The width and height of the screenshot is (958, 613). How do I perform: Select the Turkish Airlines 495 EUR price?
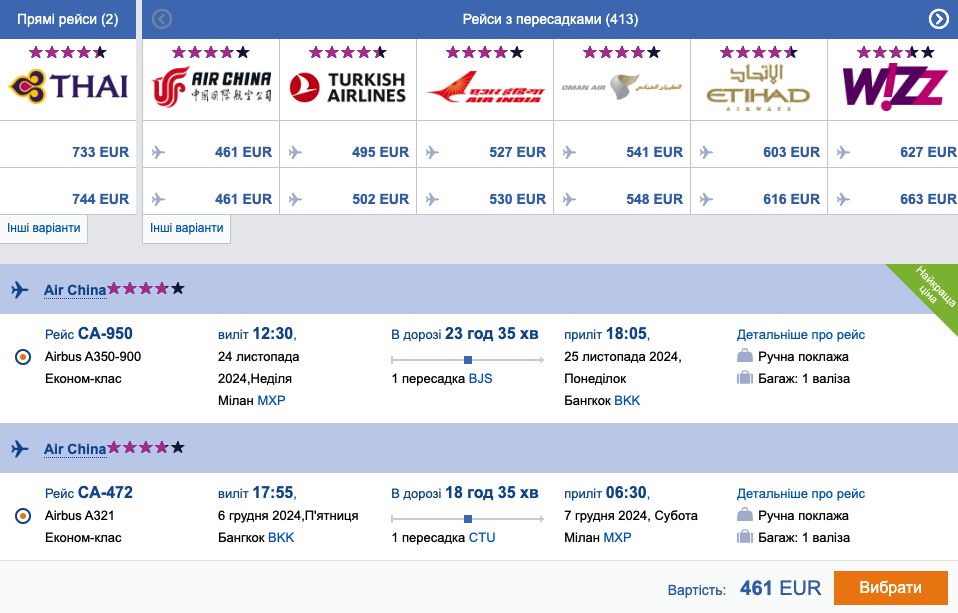click(x=380, y=152)
